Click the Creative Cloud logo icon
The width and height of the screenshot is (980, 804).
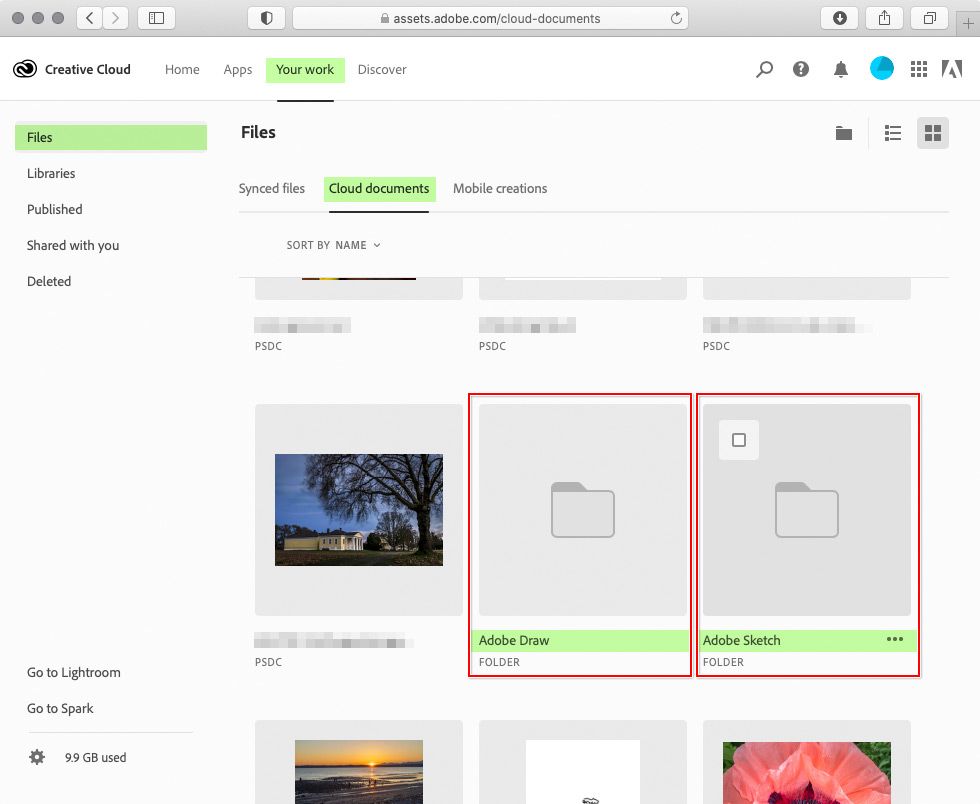25,69
